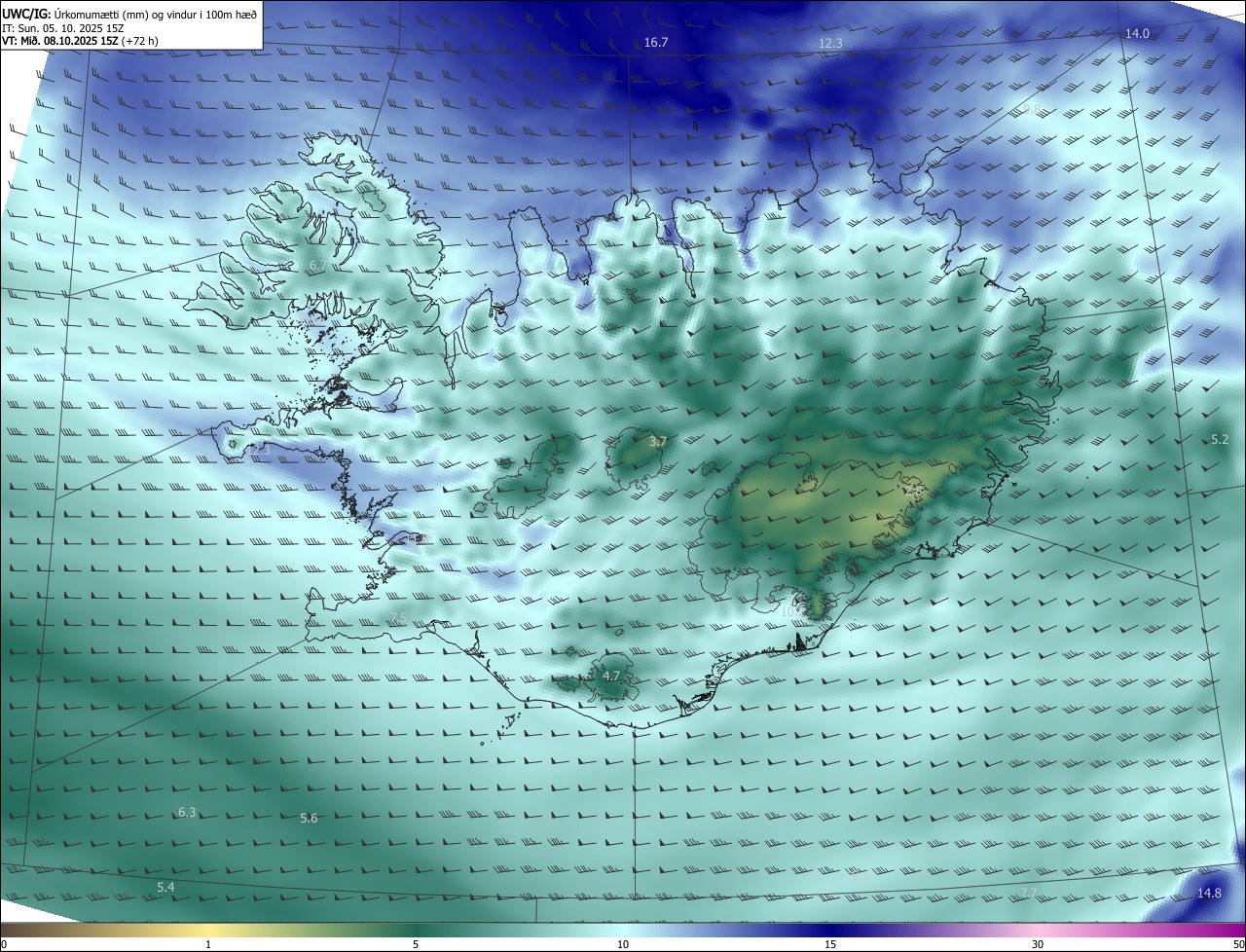1246x952 pixels.
Task: Click the valid time line 'VT: Mið. 08.10.2025 15Z (+72 h)'
Action: 81,41
